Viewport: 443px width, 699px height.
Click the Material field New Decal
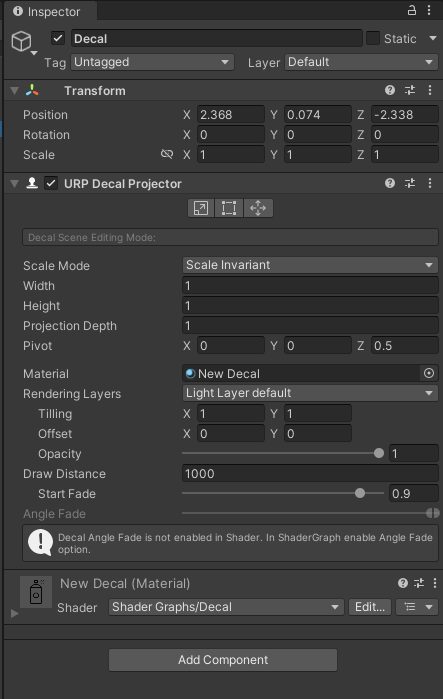coord(301,373)
